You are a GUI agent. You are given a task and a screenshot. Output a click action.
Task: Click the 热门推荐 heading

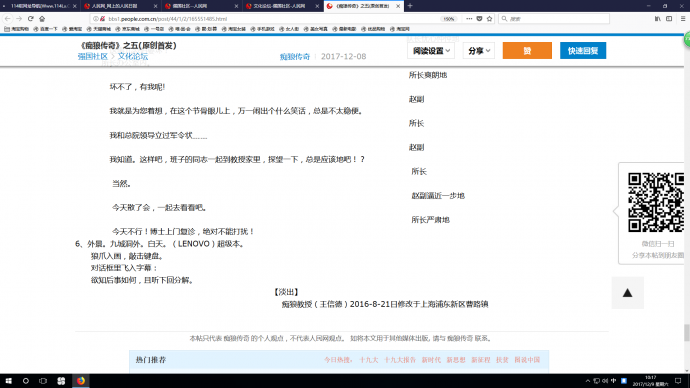pyautogui.click(x=150, y=360)
